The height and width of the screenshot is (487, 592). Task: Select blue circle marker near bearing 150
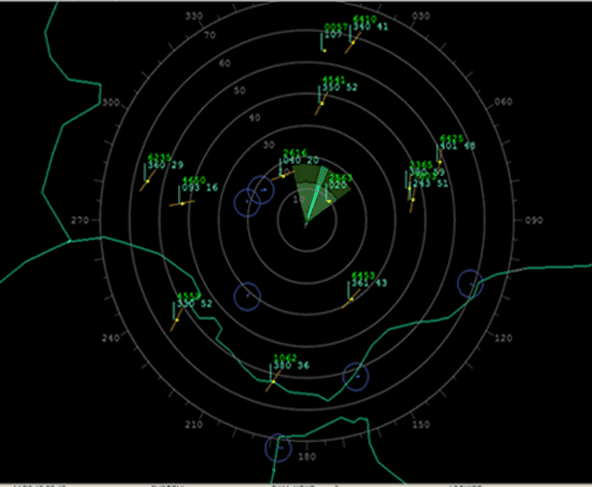coord(356,376)
